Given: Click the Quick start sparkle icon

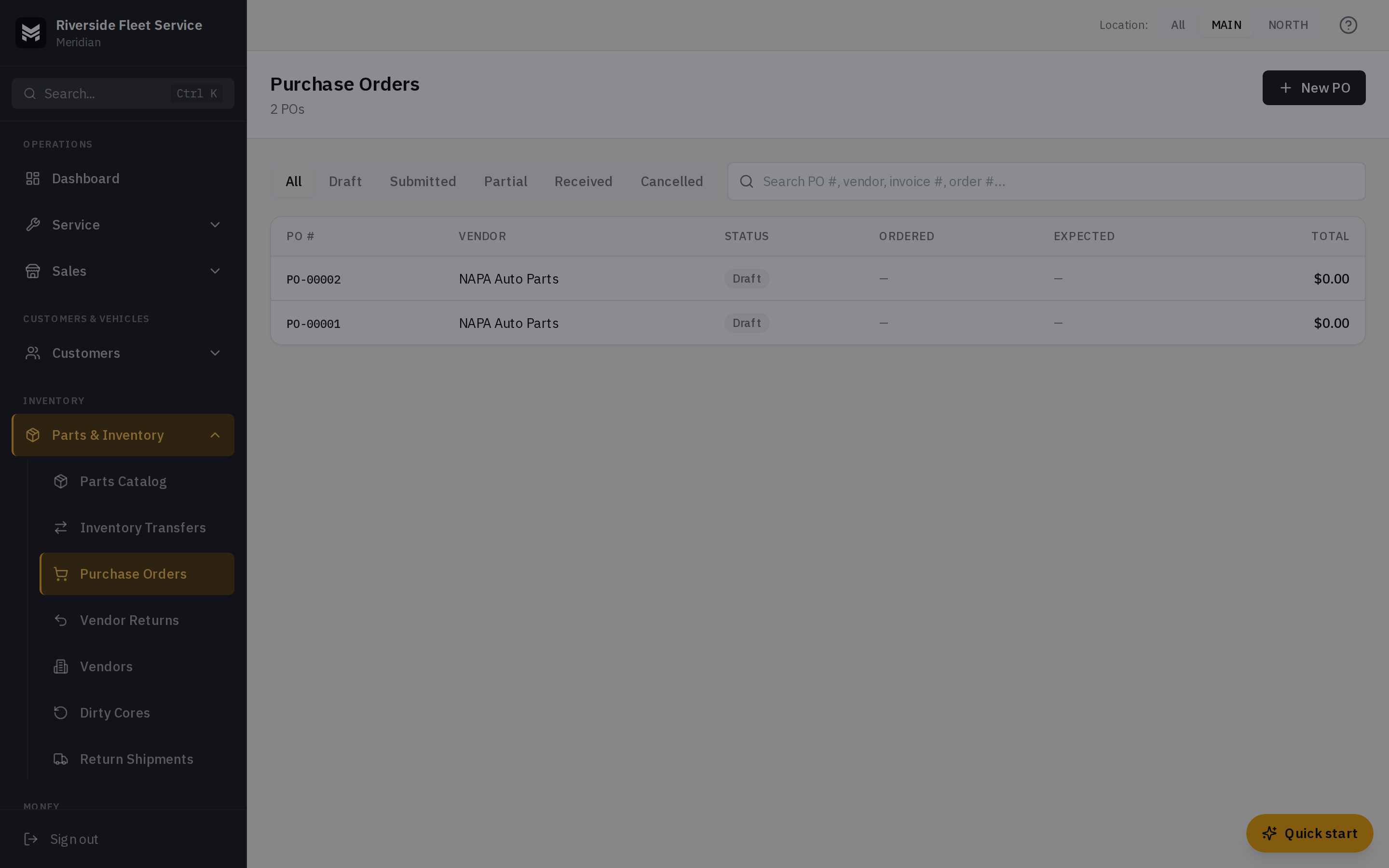Looking at the screenshot, I should pyautogui.click(x=1269, y=833).
